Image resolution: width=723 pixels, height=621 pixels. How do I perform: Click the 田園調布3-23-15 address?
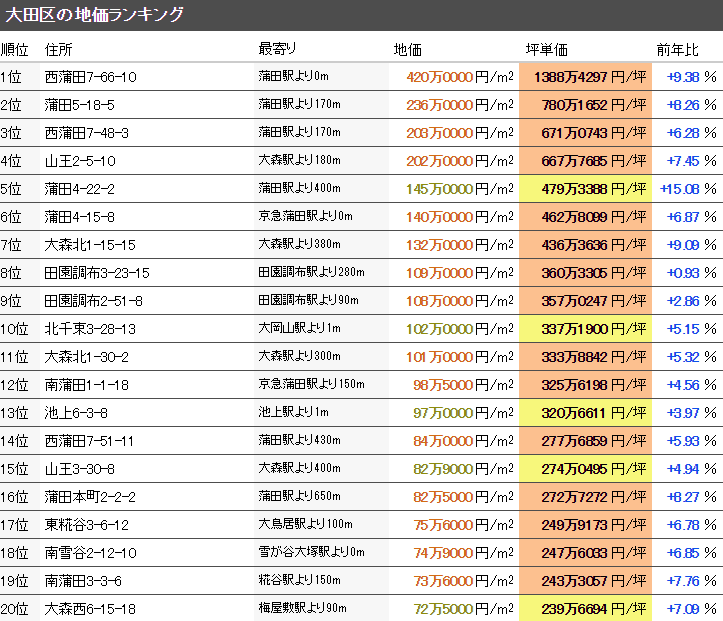tap(97, 273)
